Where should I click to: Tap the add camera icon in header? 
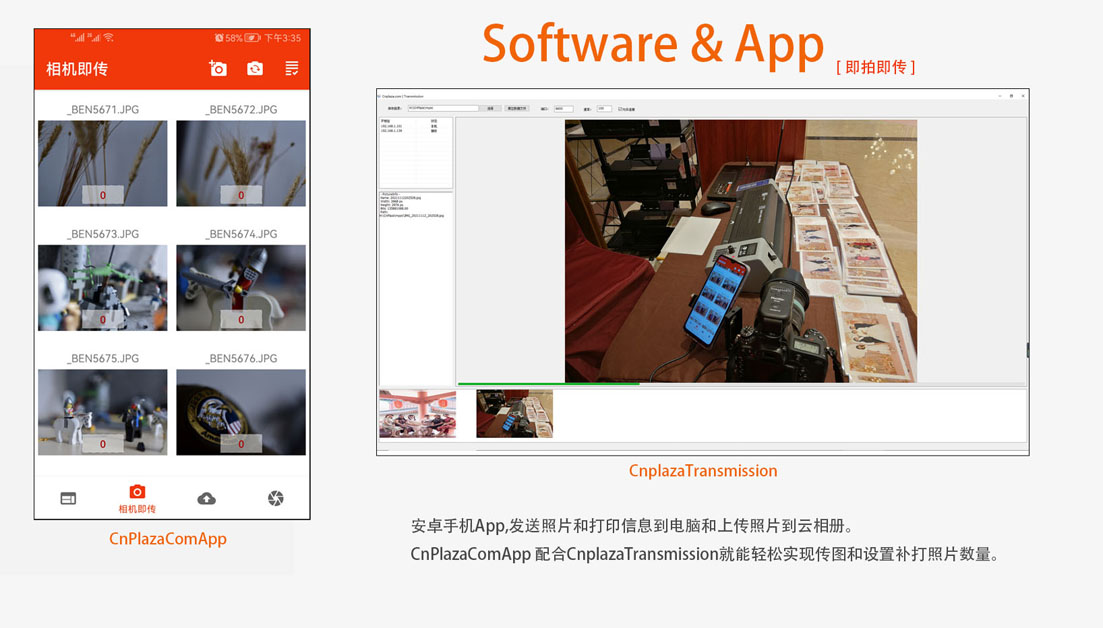coord(218,68)
